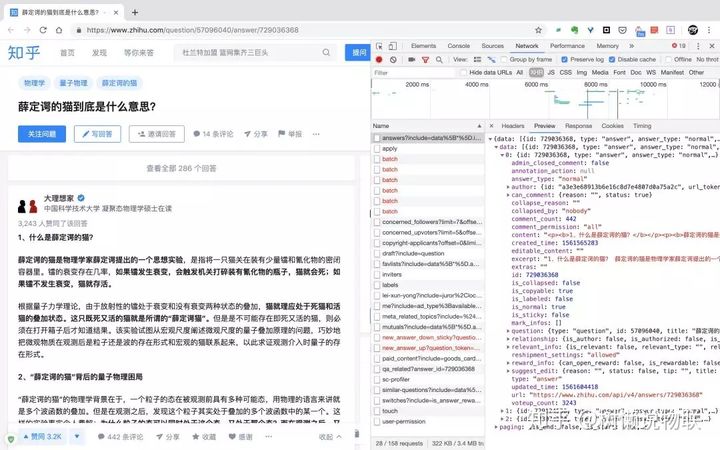Sort requests by the Name column header
720x450 pixels.
427,126
